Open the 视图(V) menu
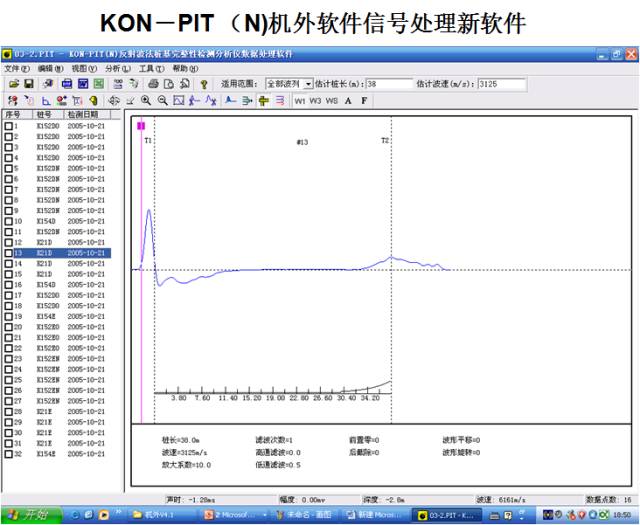Viewport: 640px width, 525px height. (x=84, y=69)
